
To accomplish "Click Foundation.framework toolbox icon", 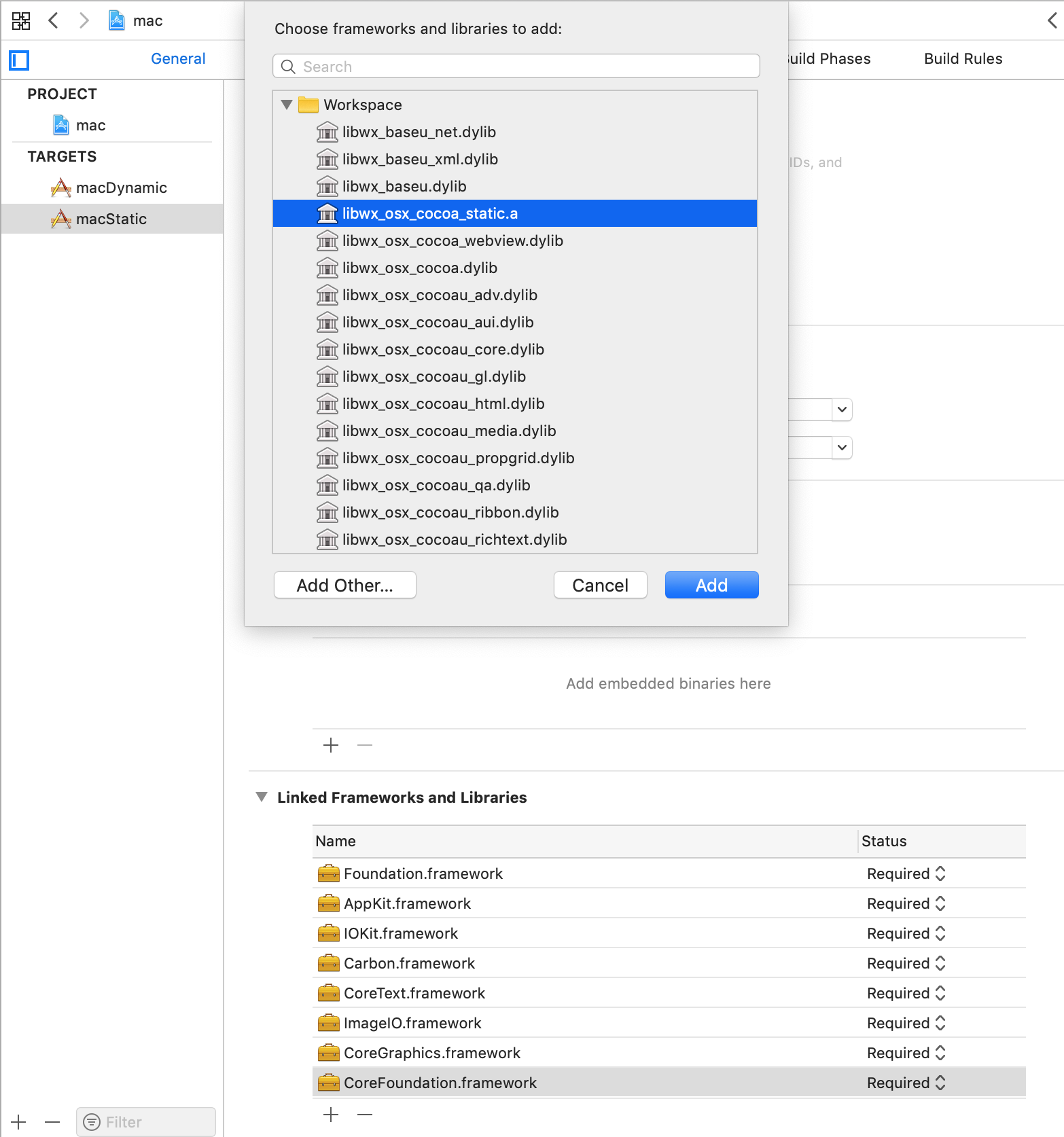I will point(329,873).
